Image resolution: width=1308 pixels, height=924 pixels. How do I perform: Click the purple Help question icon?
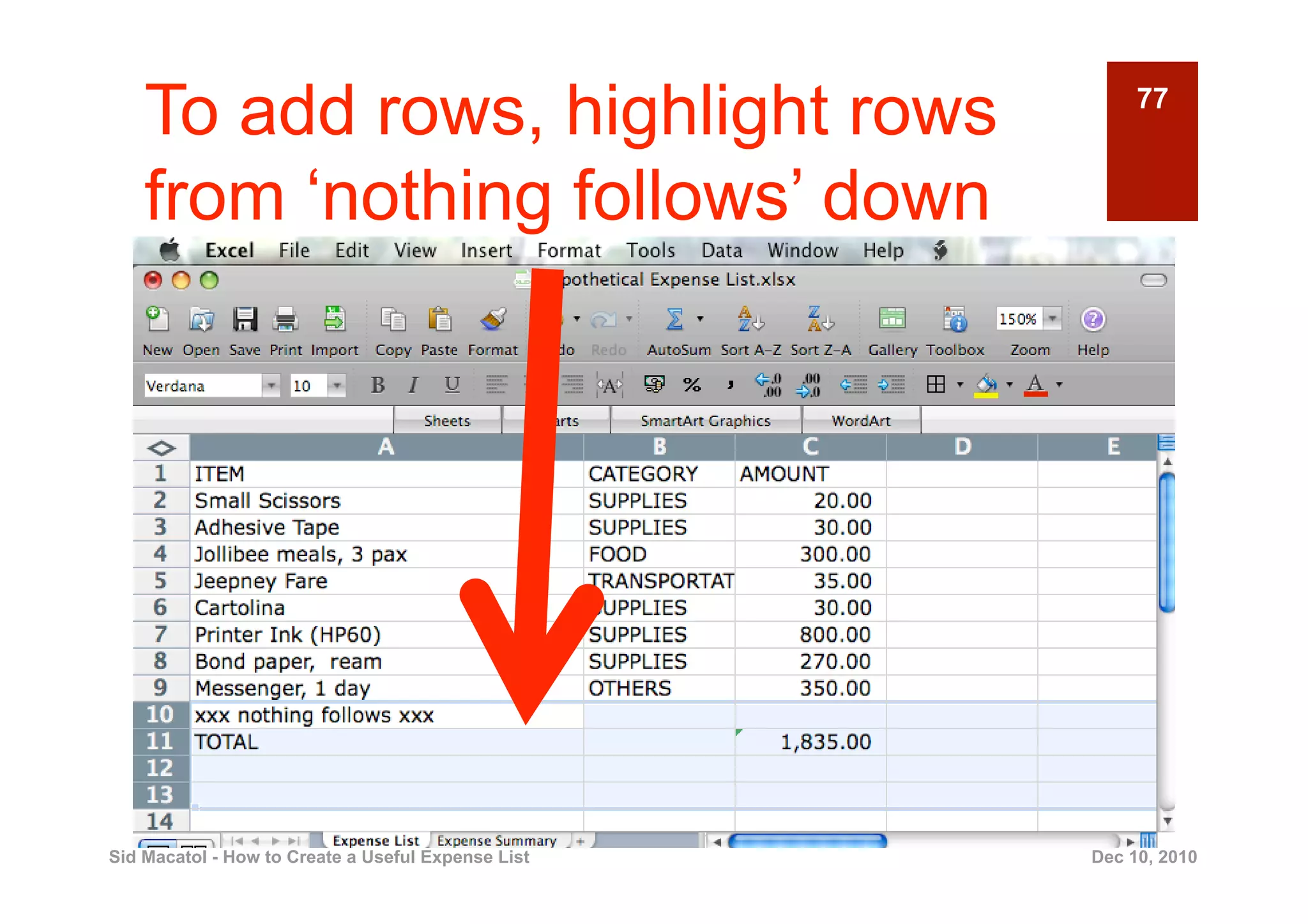tap(1093, 319)
